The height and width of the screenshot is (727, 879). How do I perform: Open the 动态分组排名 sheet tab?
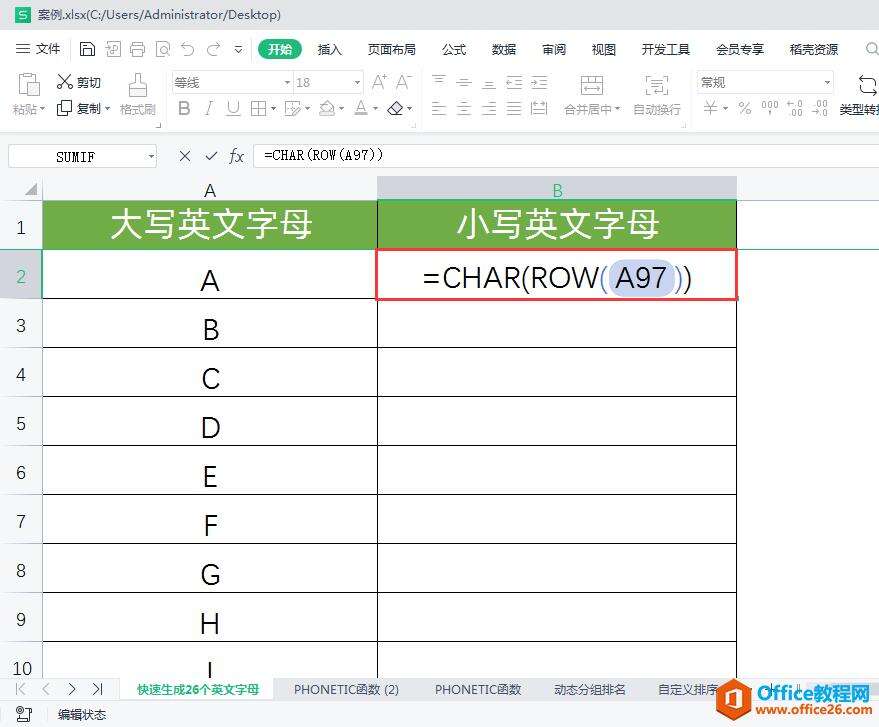point(589,689)
